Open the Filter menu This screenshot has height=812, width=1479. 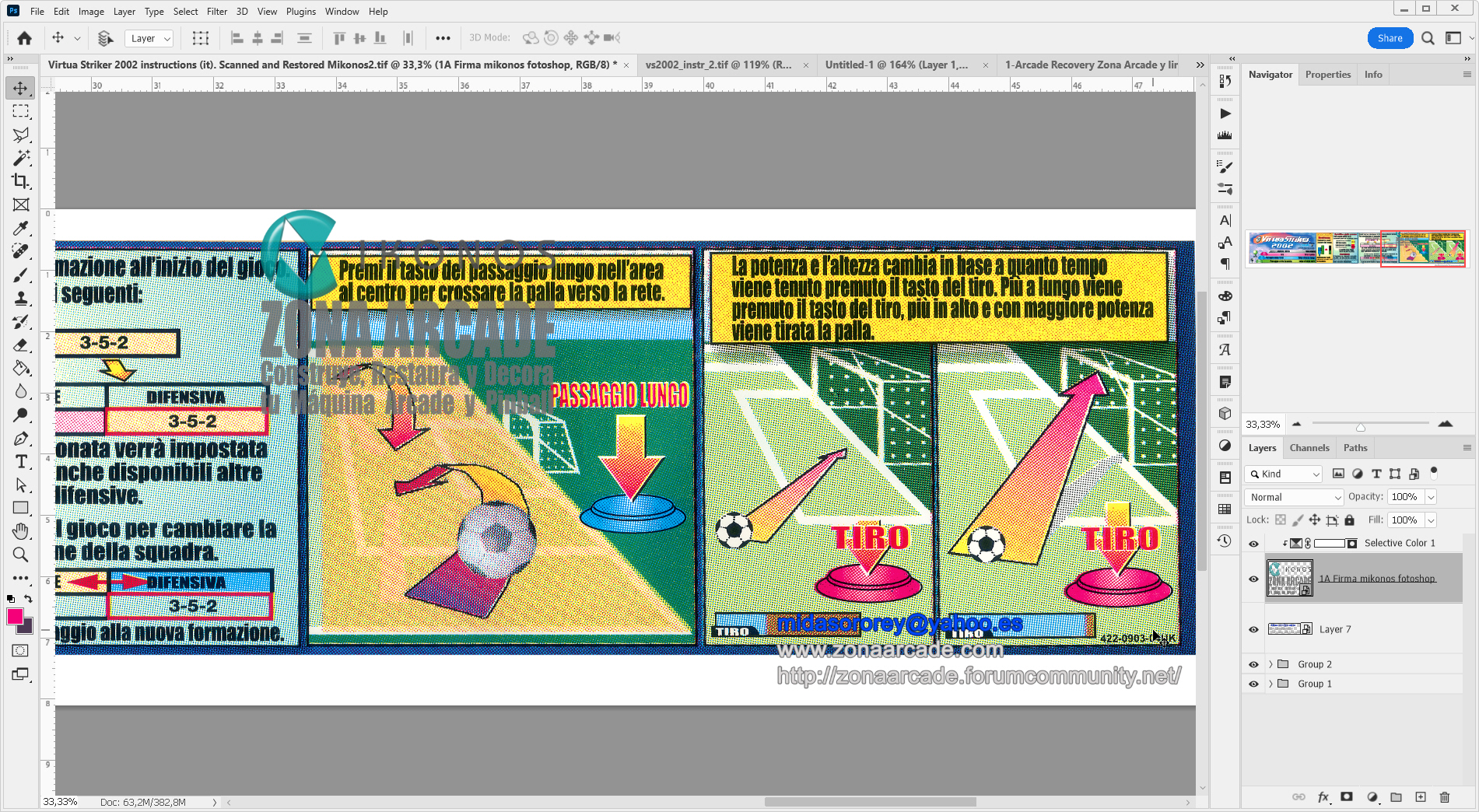coord(216,12)
